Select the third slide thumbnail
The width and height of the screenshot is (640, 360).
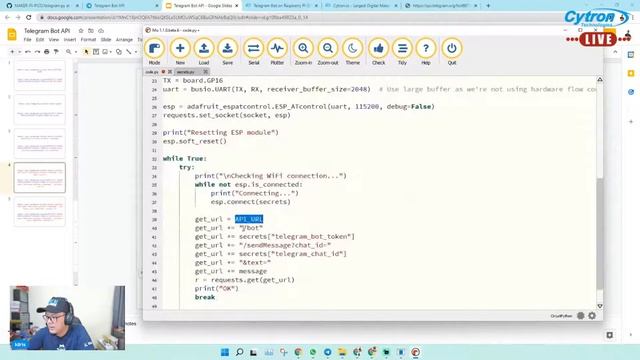tap(40, 144)
